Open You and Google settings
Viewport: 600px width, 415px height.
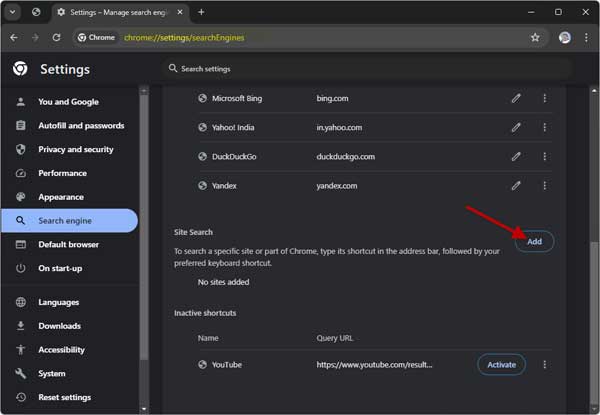(x=69, y=102)
